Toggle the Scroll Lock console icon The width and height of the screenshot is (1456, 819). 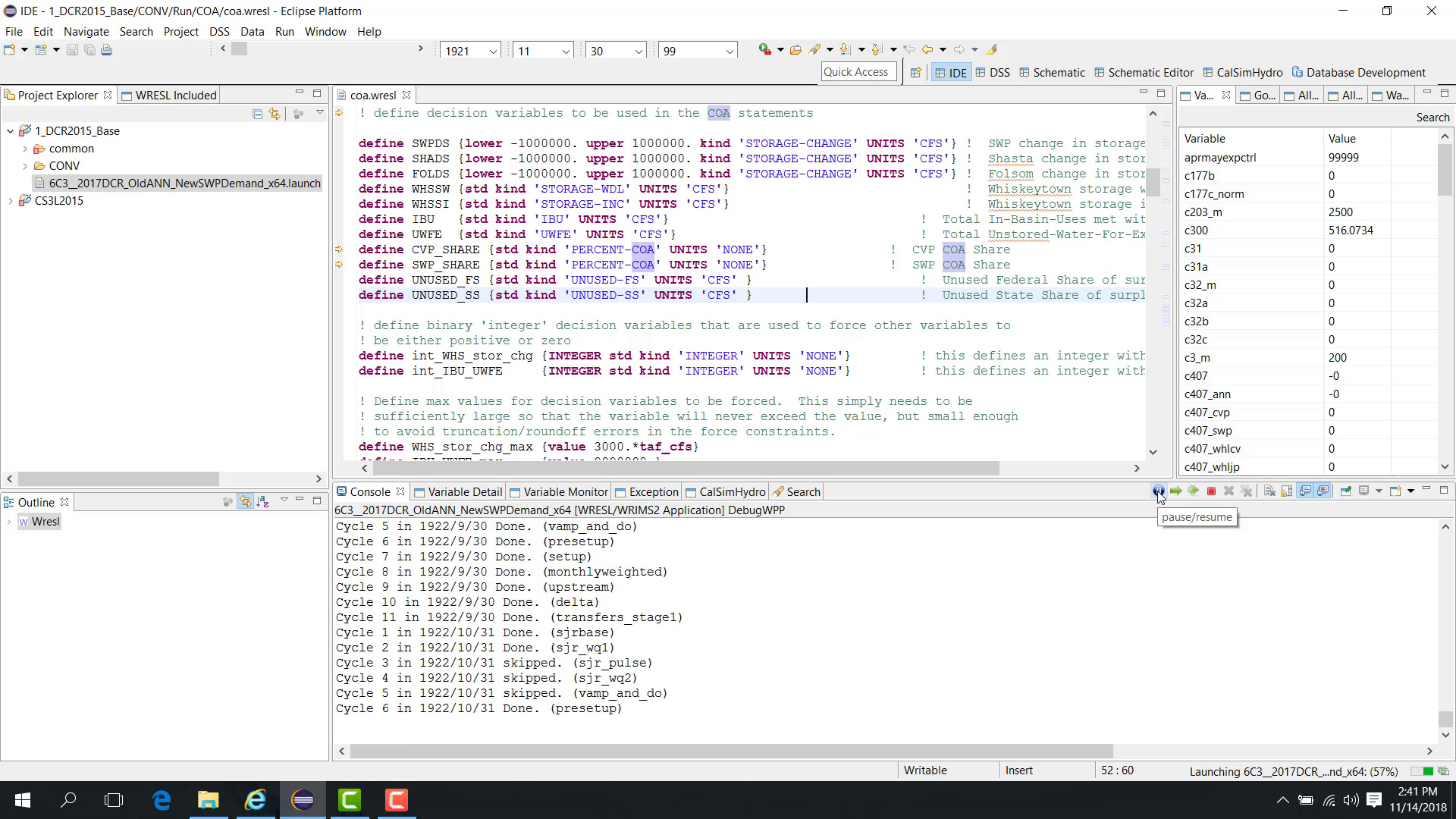click(x=1287, y=491)
